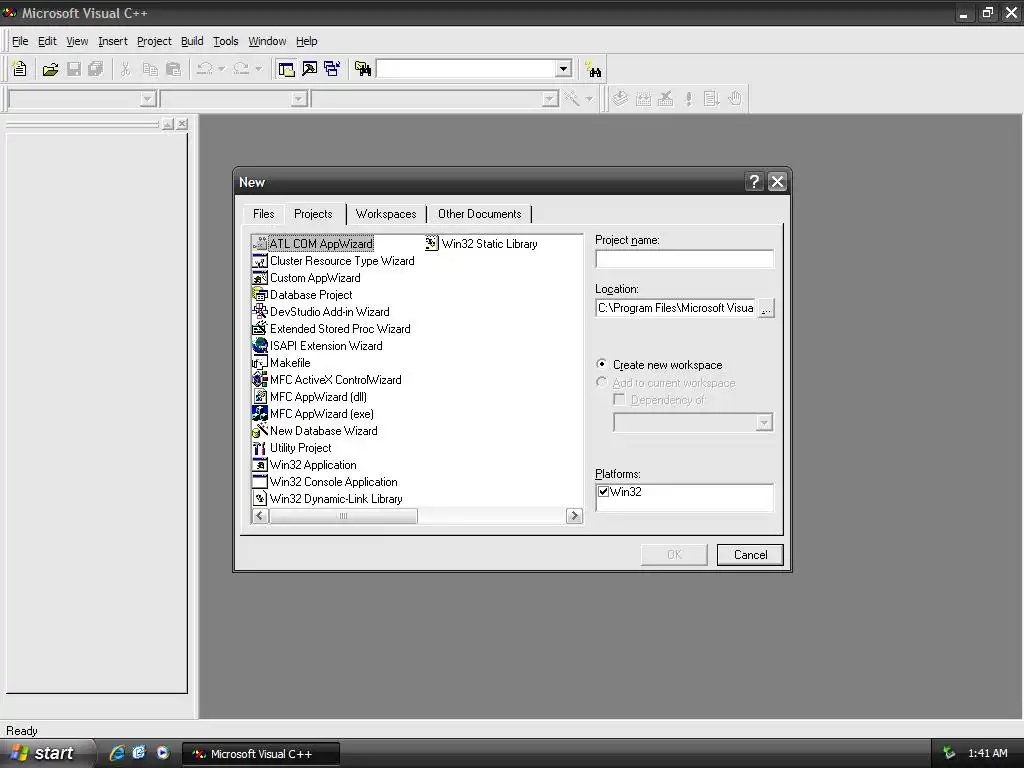
Task: Select the Win32 Dynamic-Link Library project type
Action: tap(327, 499)
